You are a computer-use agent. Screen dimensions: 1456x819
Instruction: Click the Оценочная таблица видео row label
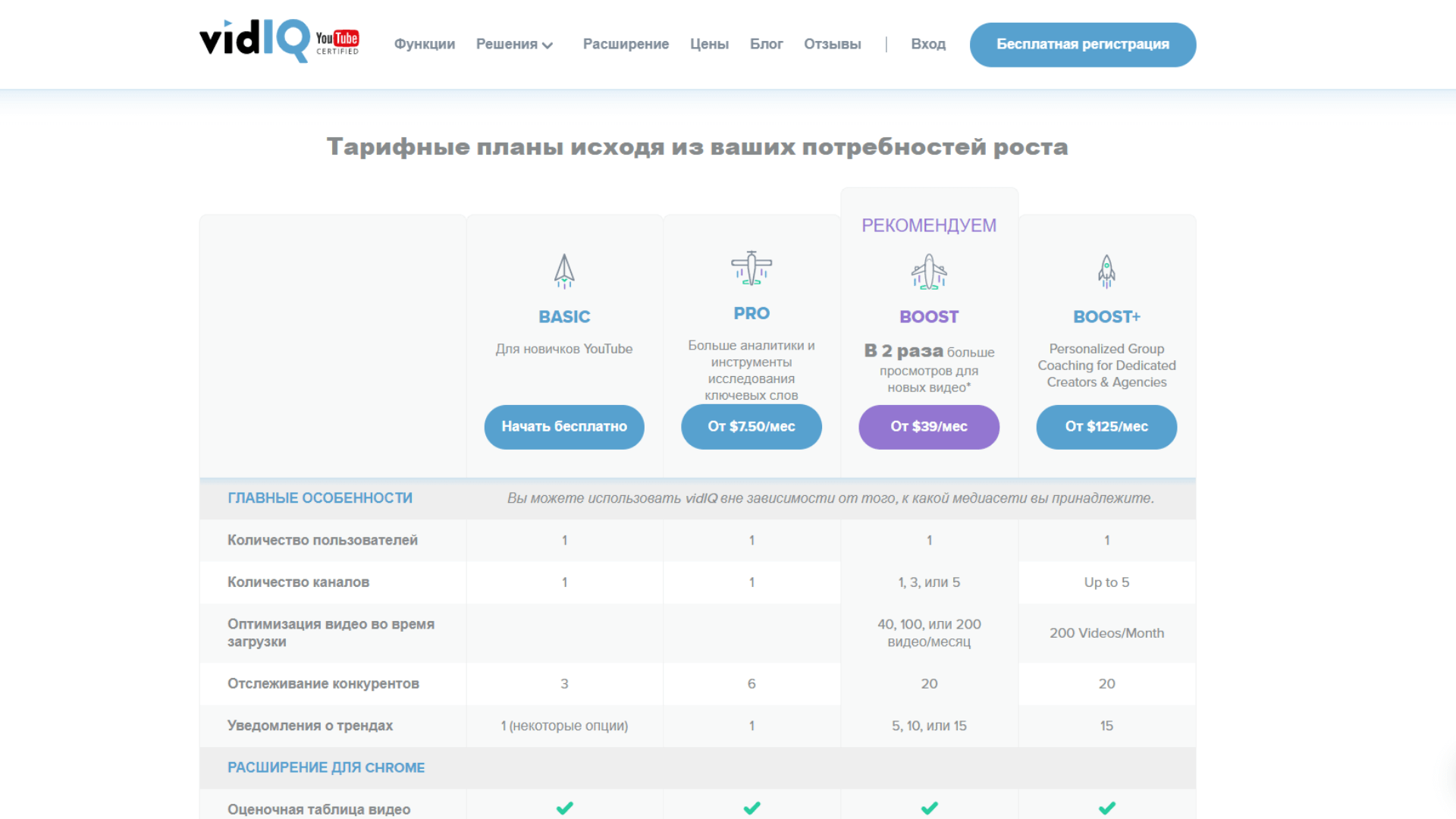(318, 809)
